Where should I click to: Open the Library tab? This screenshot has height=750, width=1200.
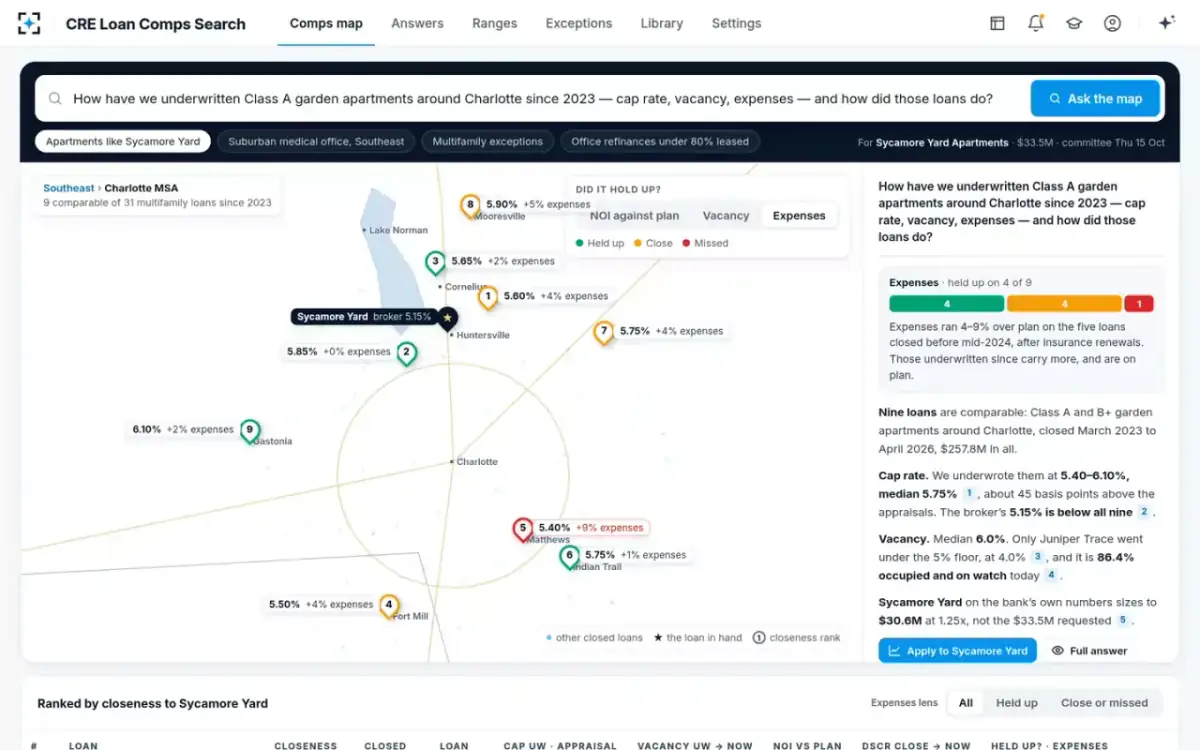[662, 23]
